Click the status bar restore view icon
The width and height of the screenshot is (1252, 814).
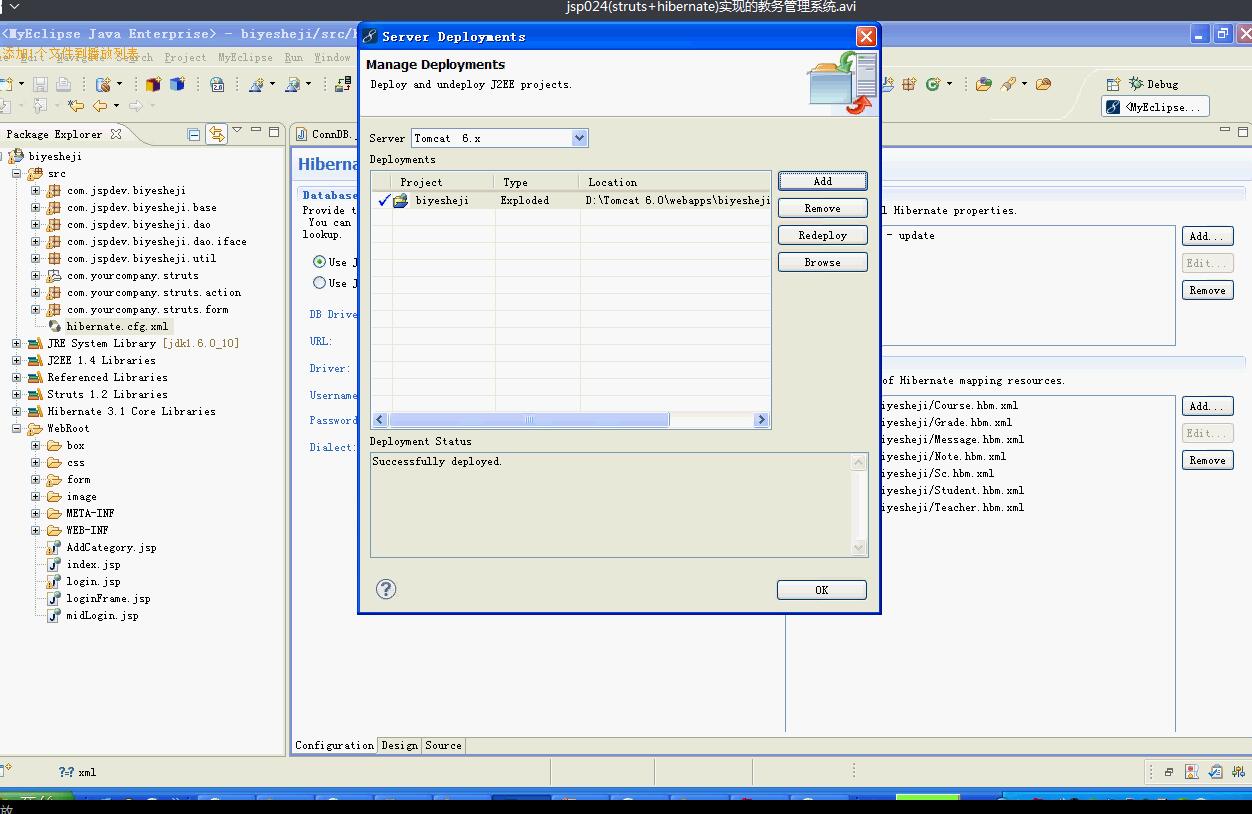pyautogui.click(x=1168, y=772)
